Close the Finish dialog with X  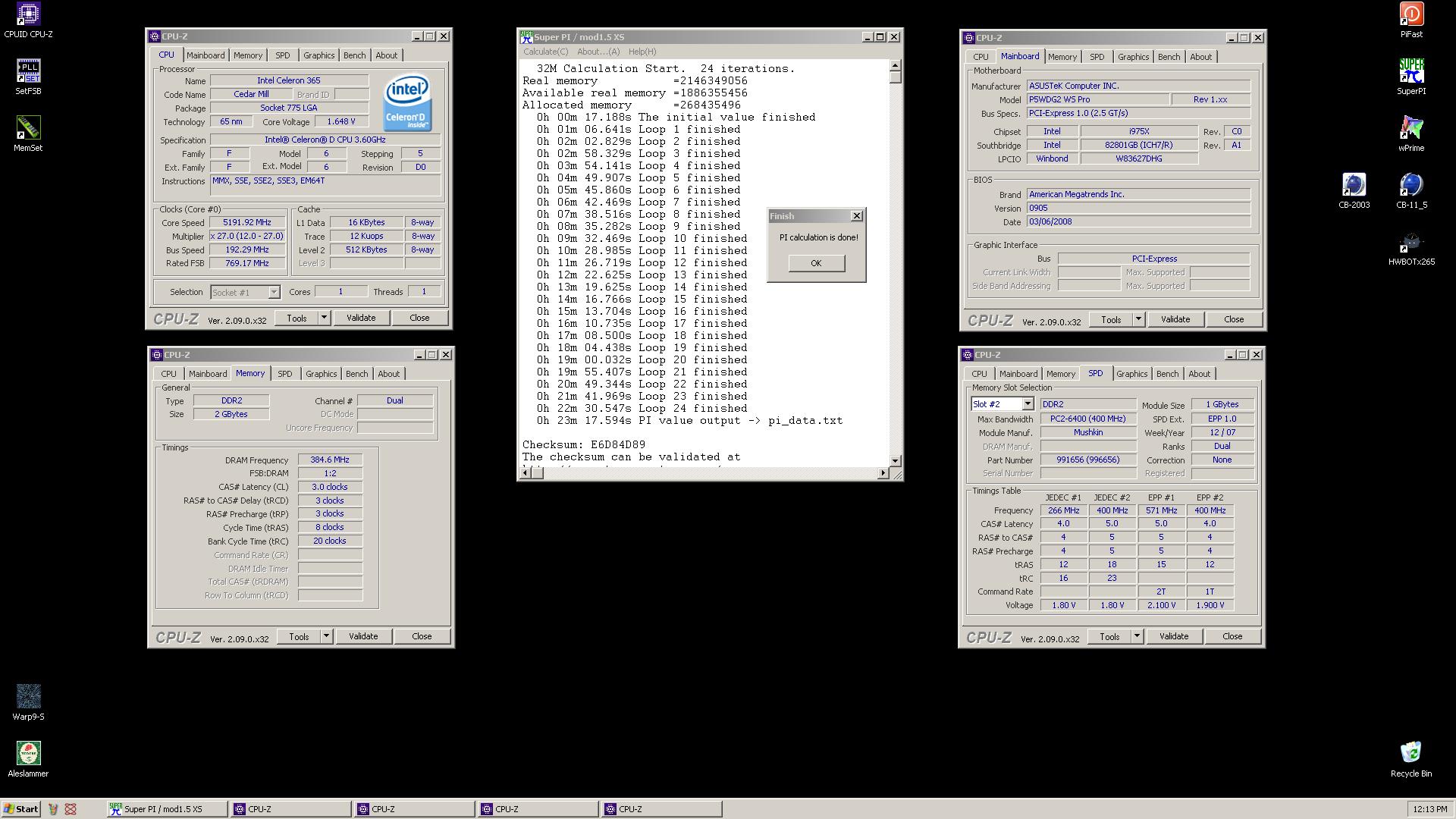pyautogui.click(x=857, y=216)
